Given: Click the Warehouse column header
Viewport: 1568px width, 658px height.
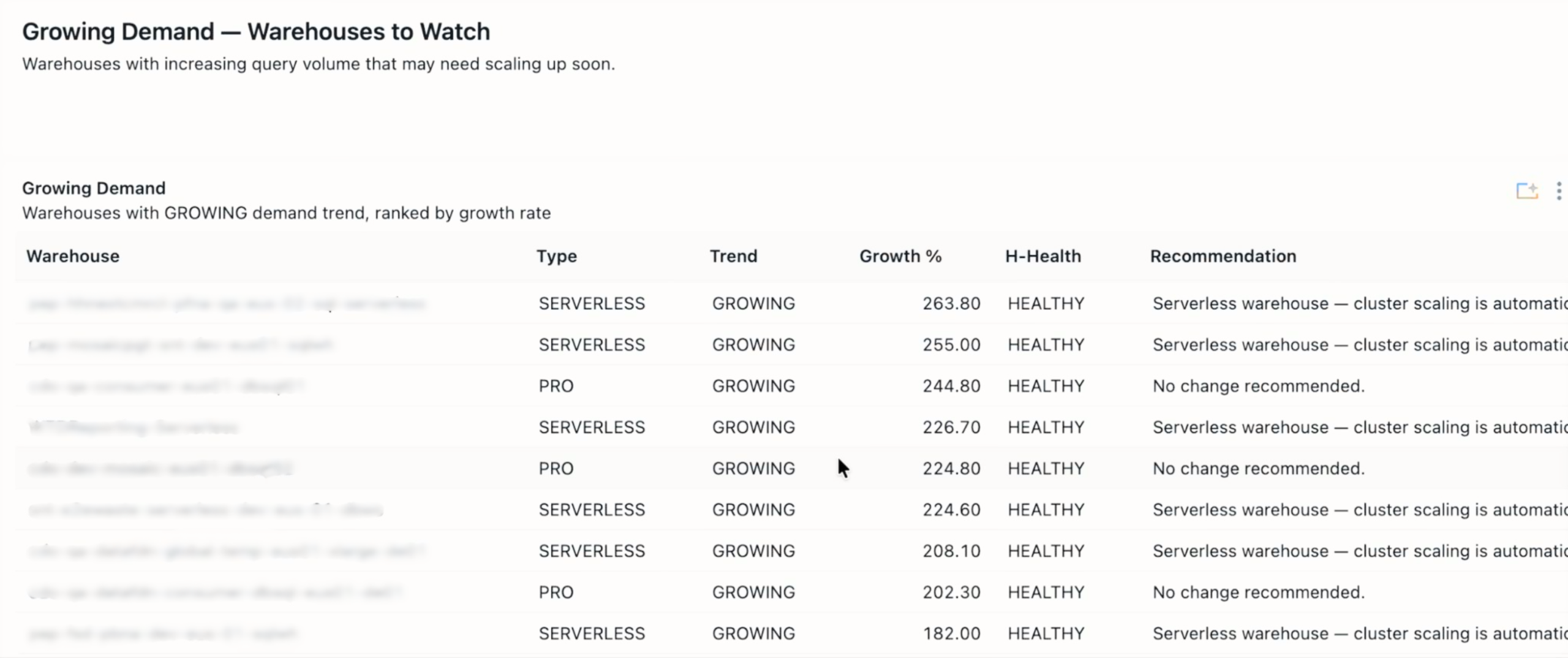Looking at the screenshot, I should pos(73,256).
